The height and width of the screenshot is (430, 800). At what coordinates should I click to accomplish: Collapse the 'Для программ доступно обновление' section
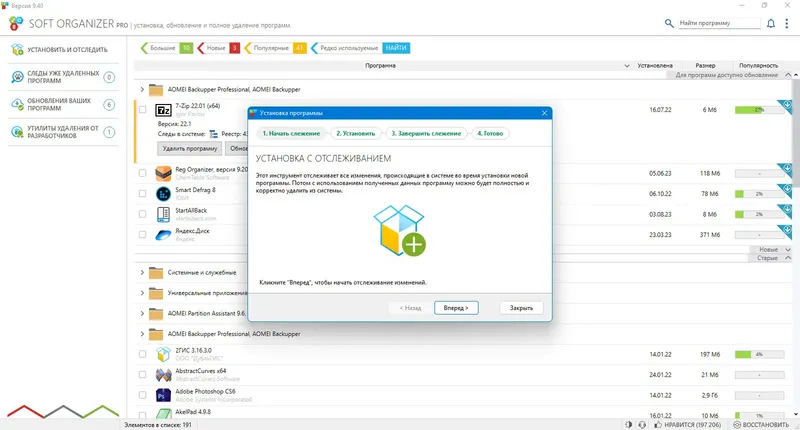tap(788, 75)
